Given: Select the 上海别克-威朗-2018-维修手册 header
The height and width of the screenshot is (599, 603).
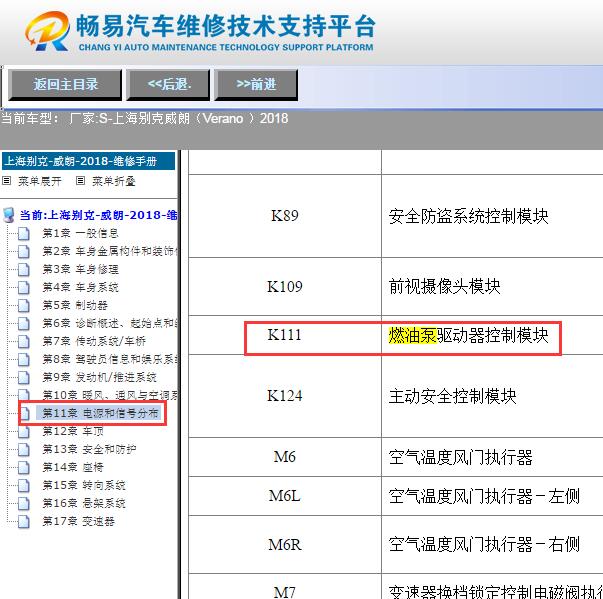Looking at the screenshot, I should click(88, 161).
